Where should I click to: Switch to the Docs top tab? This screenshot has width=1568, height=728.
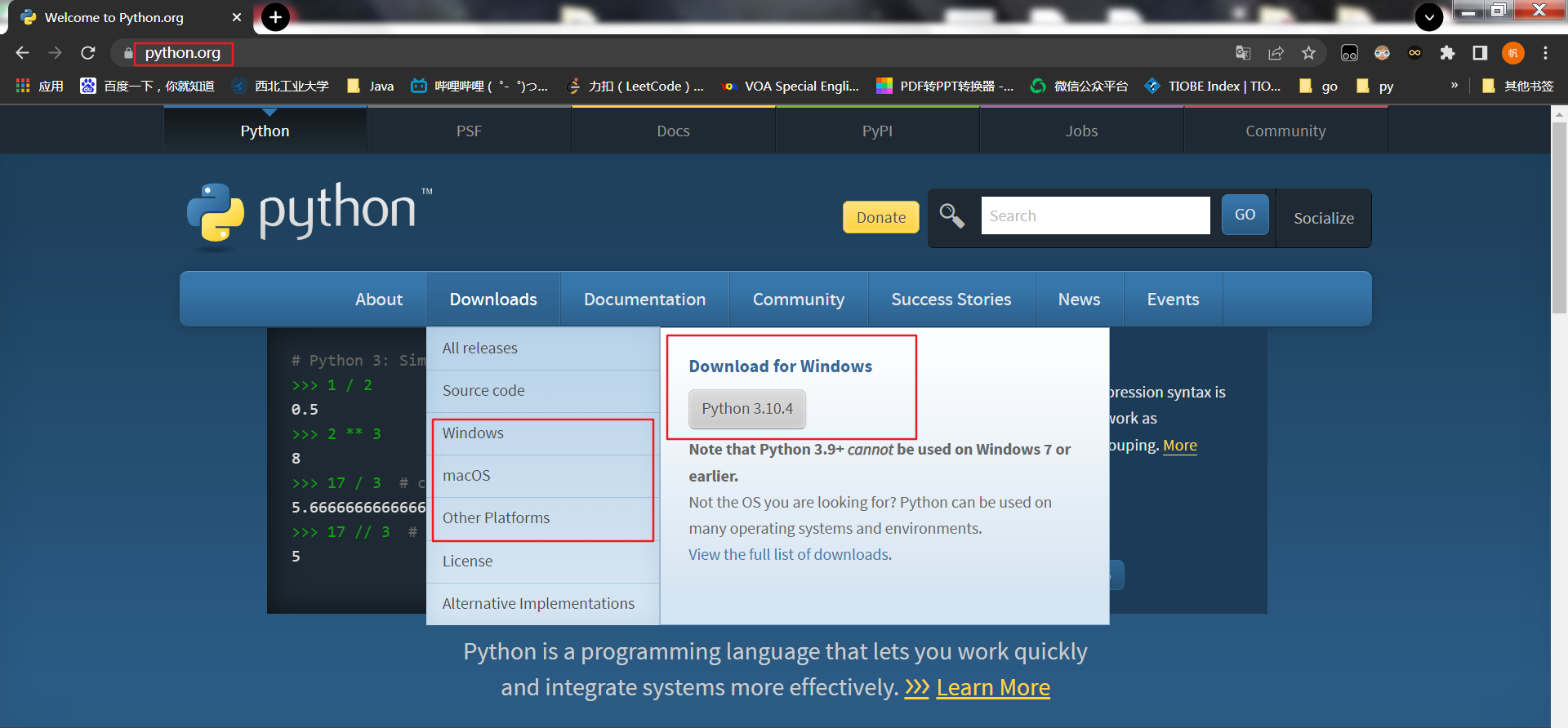673,131
